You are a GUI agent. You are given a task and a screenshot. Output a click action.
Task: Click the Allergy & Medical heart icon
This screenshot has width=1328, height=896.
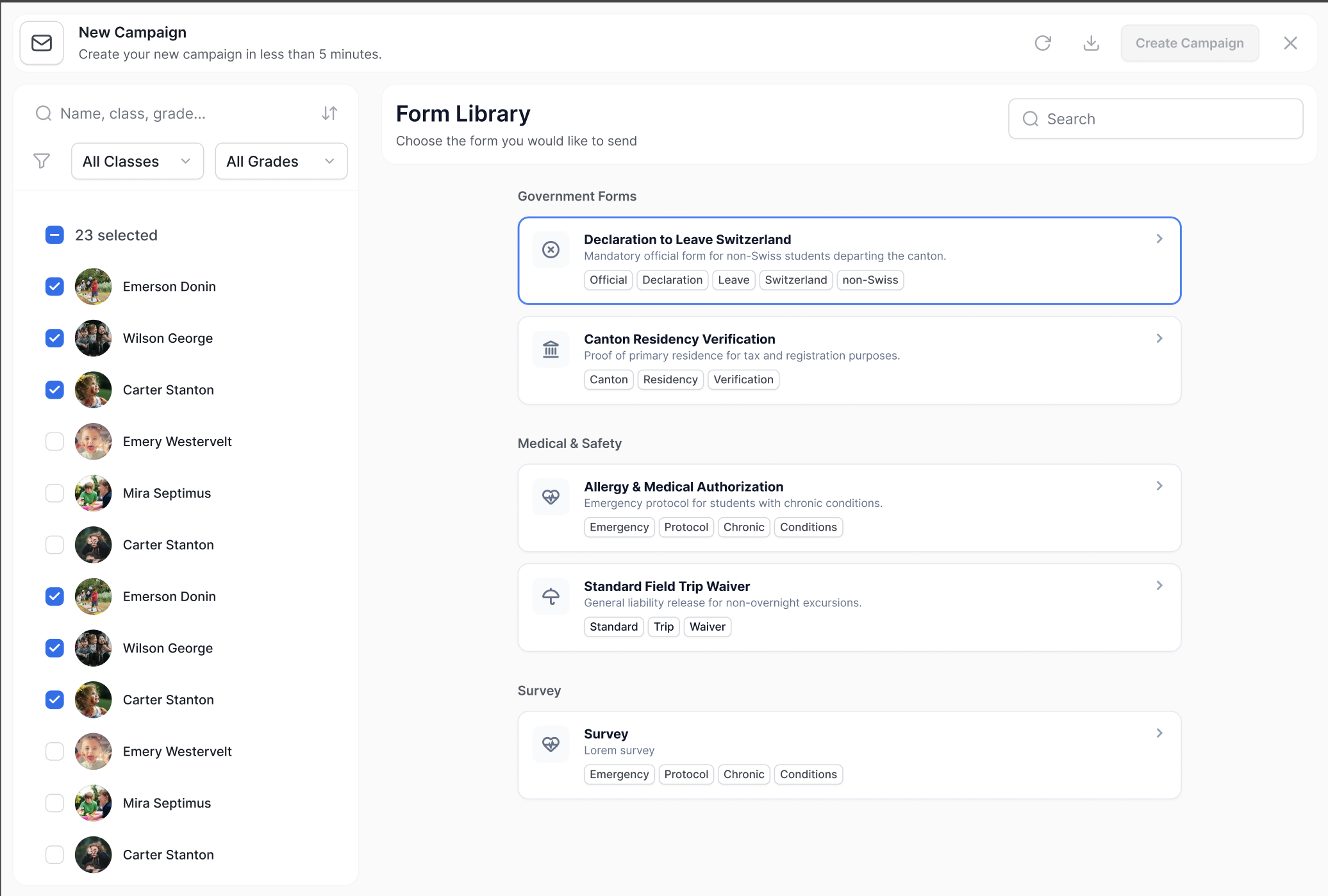pos(551,497)
